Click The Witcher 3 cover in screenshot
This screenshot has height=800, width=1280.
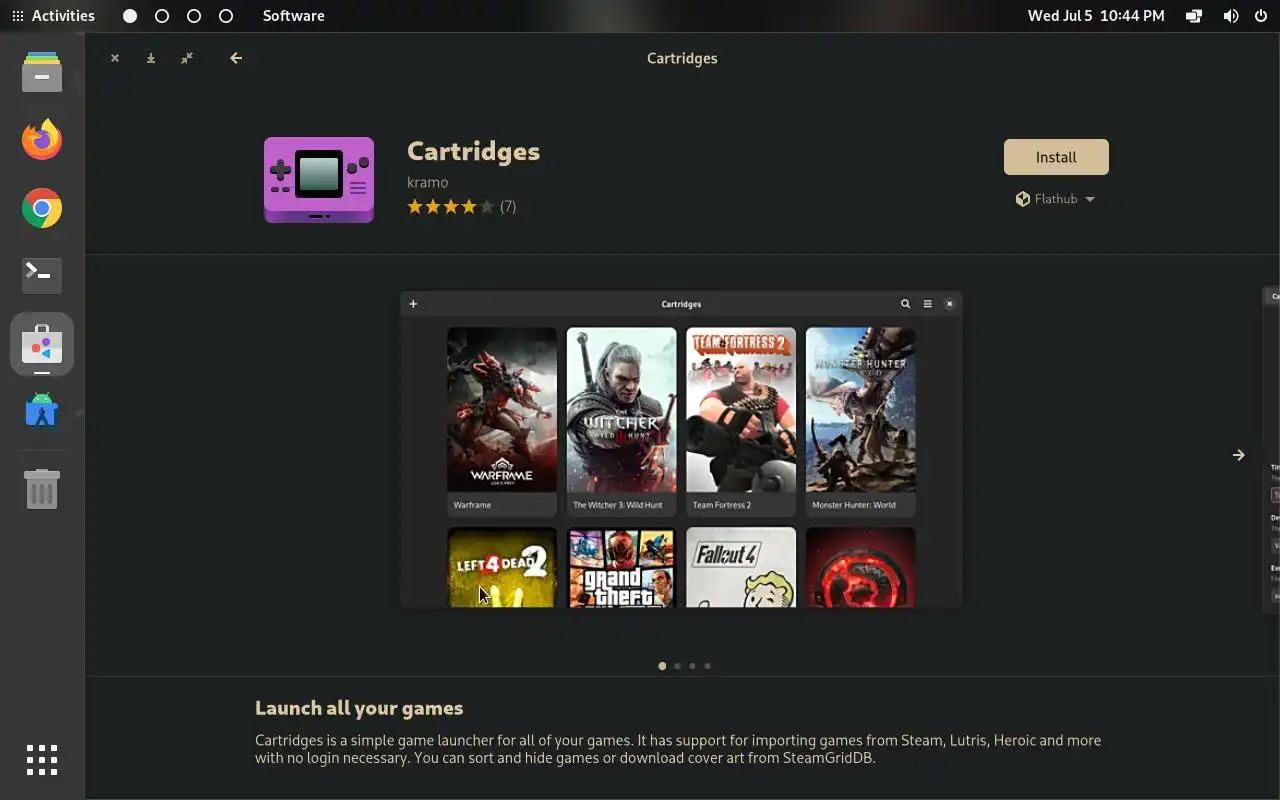pos(621,410)
